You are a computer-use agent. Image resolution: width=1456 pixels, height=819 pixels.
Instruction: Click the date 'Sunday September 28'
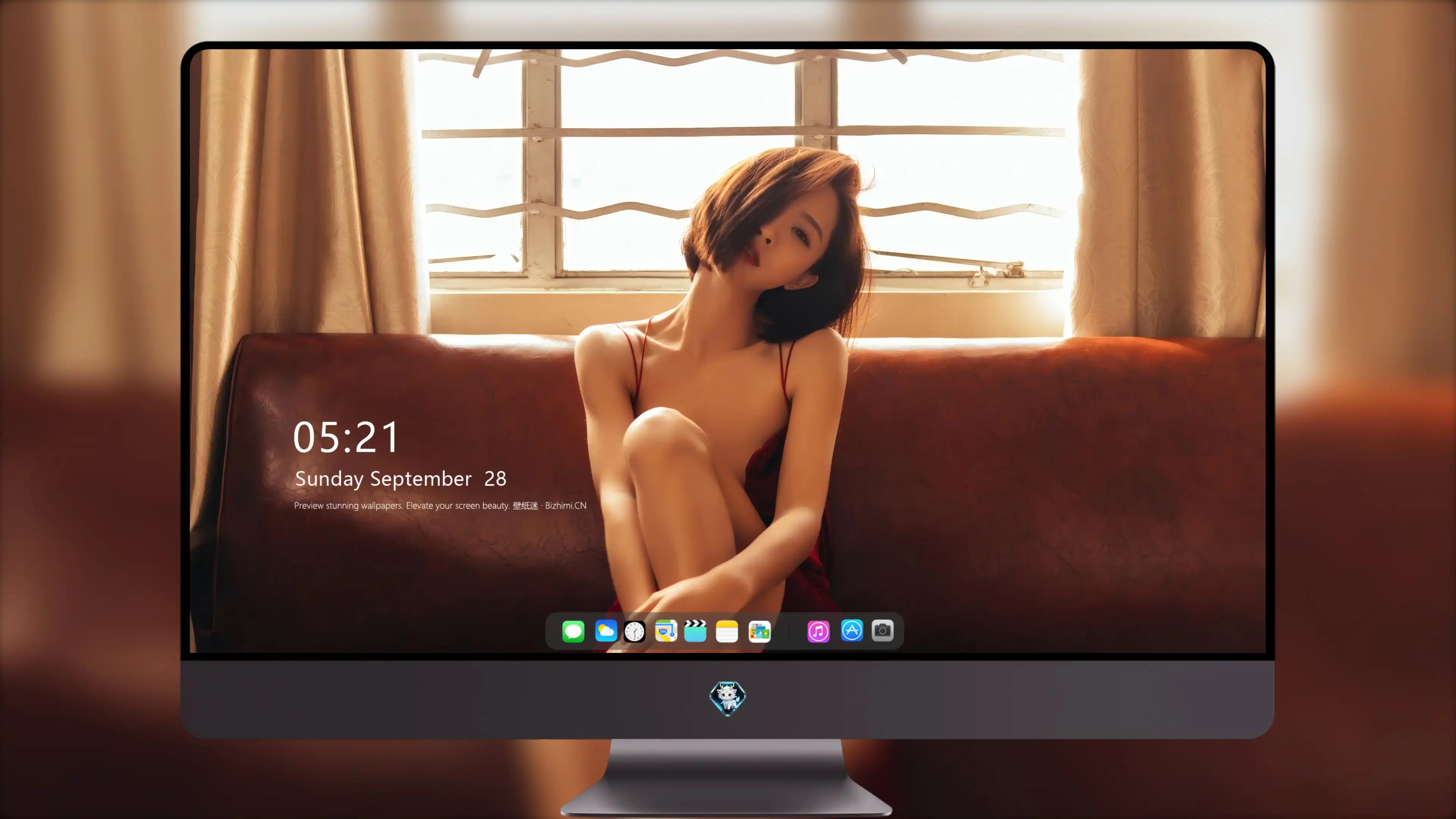click(401, 479)
